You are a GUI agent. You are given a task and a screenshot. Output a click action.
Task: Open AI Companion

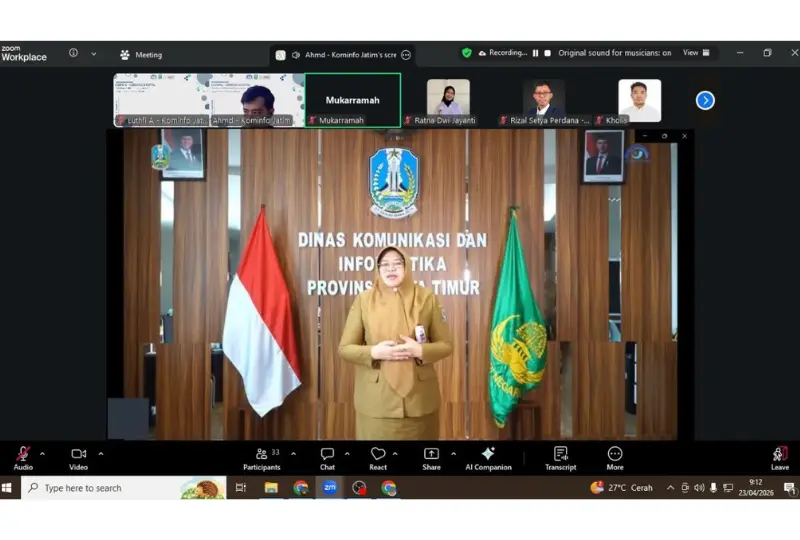488,455
